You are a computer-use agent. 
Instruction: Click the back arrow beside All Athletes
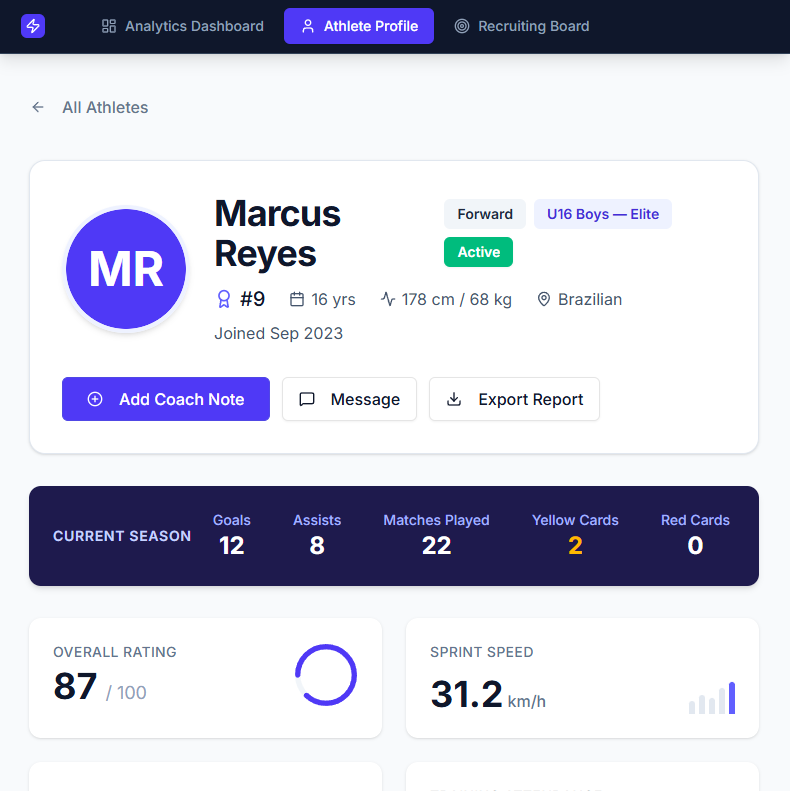38,107
